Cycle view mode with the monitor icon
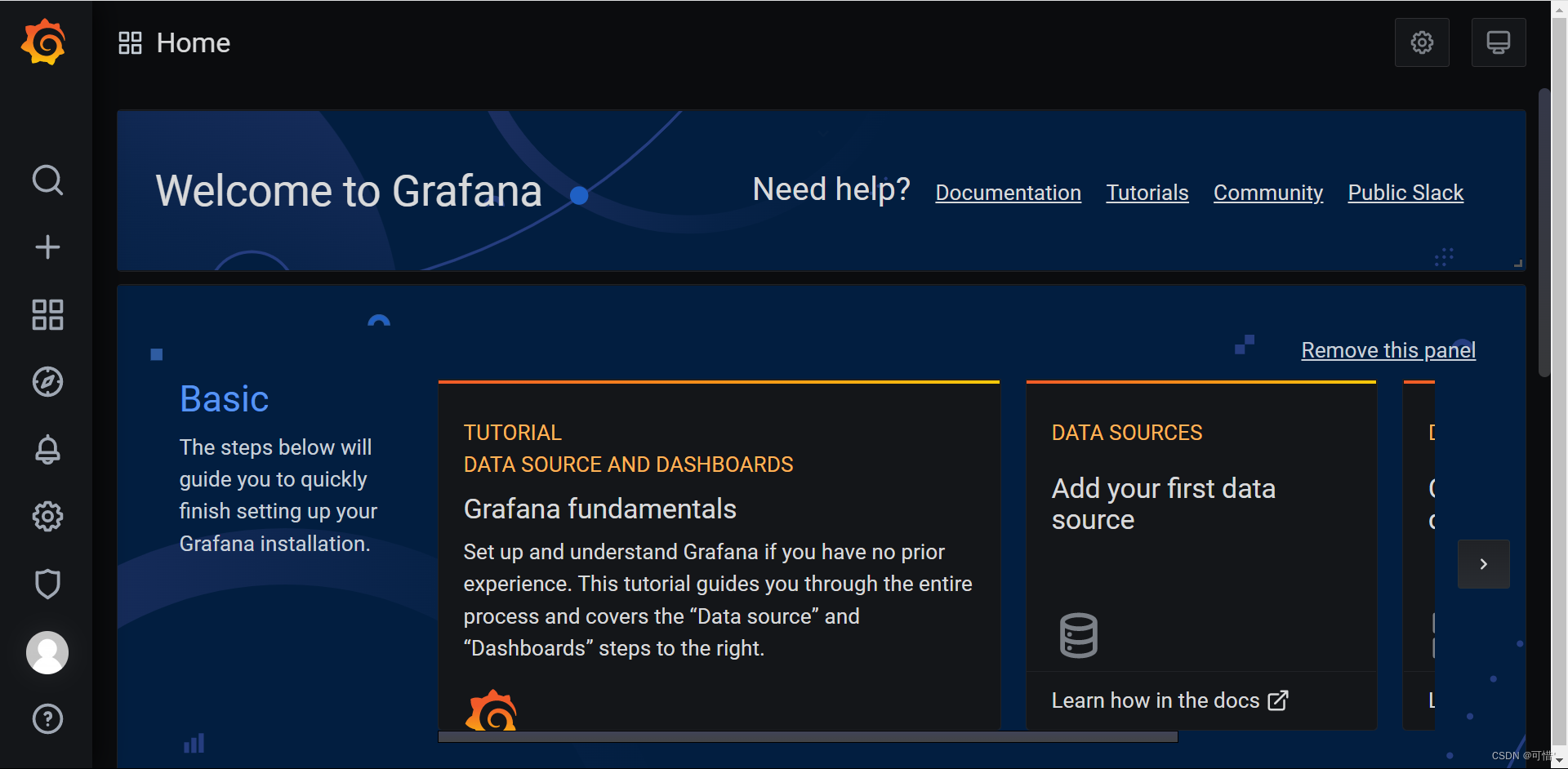The height and width of the screenshot is (769, 1568). pos(1499,42)
